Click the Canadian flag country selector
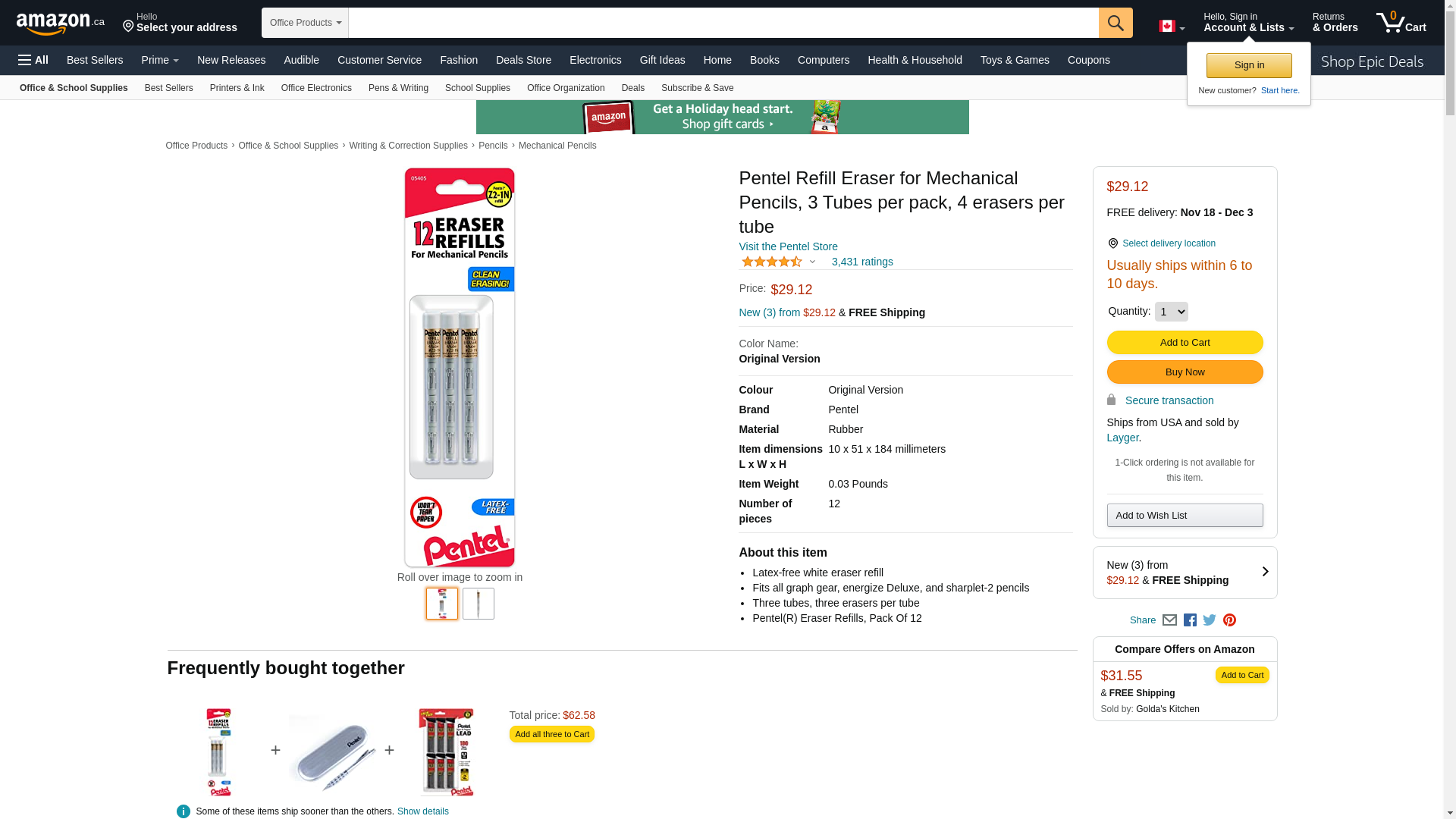Viewport: 1456px width, 819px height. 1172,27
